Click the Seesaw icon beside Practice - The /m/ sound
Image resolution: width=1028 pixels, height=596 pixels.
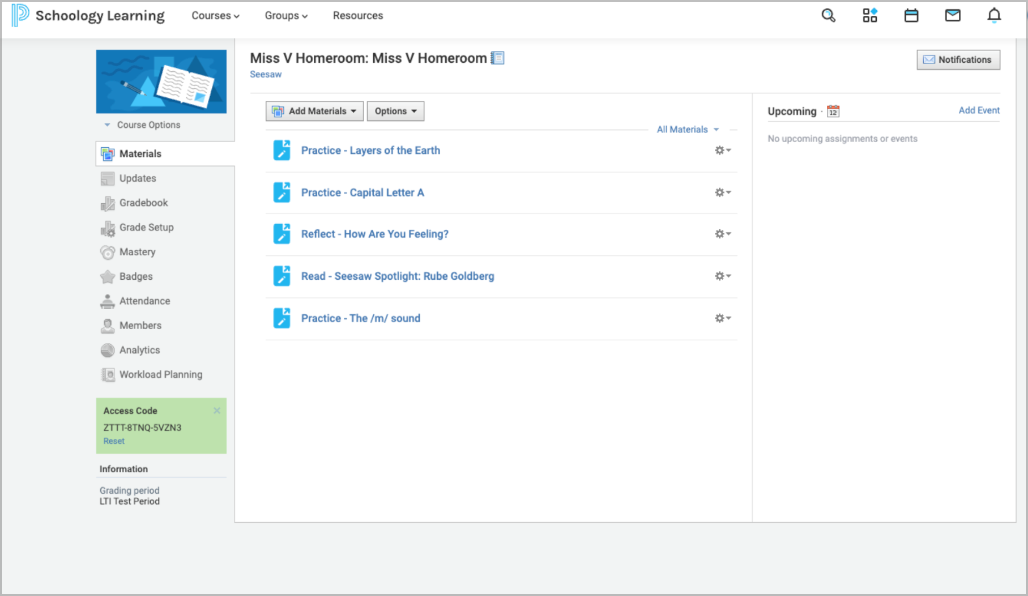coord(281,318)
